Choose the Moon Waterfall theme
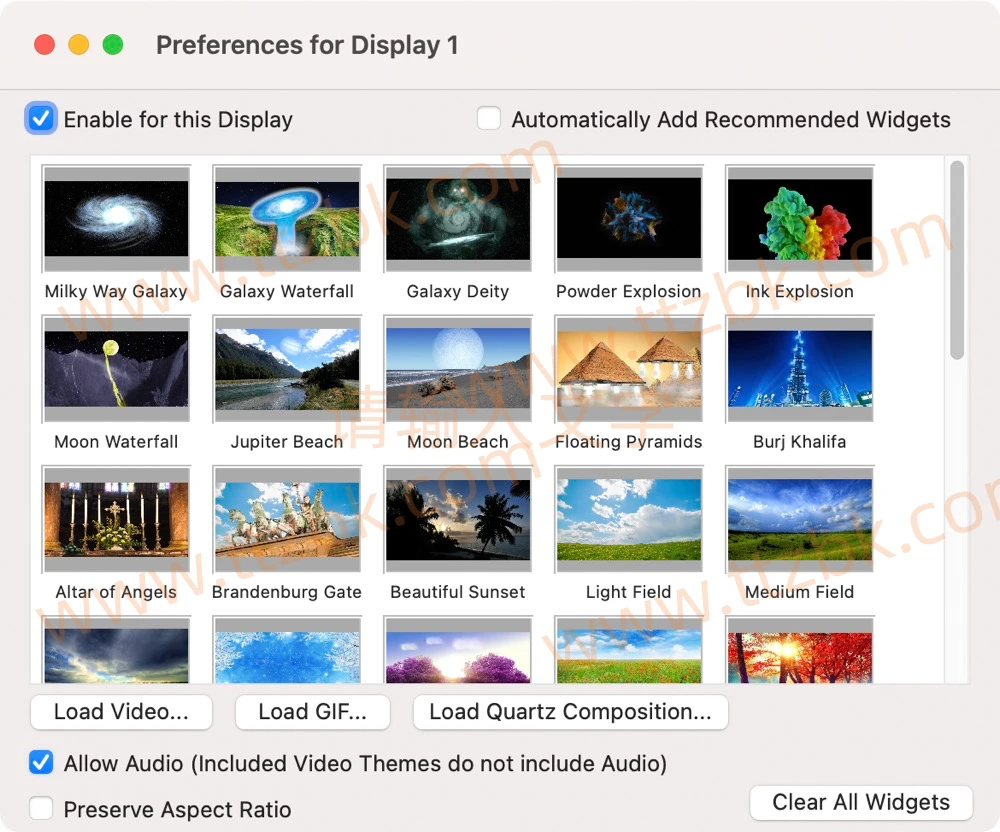Screen dimensions: 1000x832 116,369
